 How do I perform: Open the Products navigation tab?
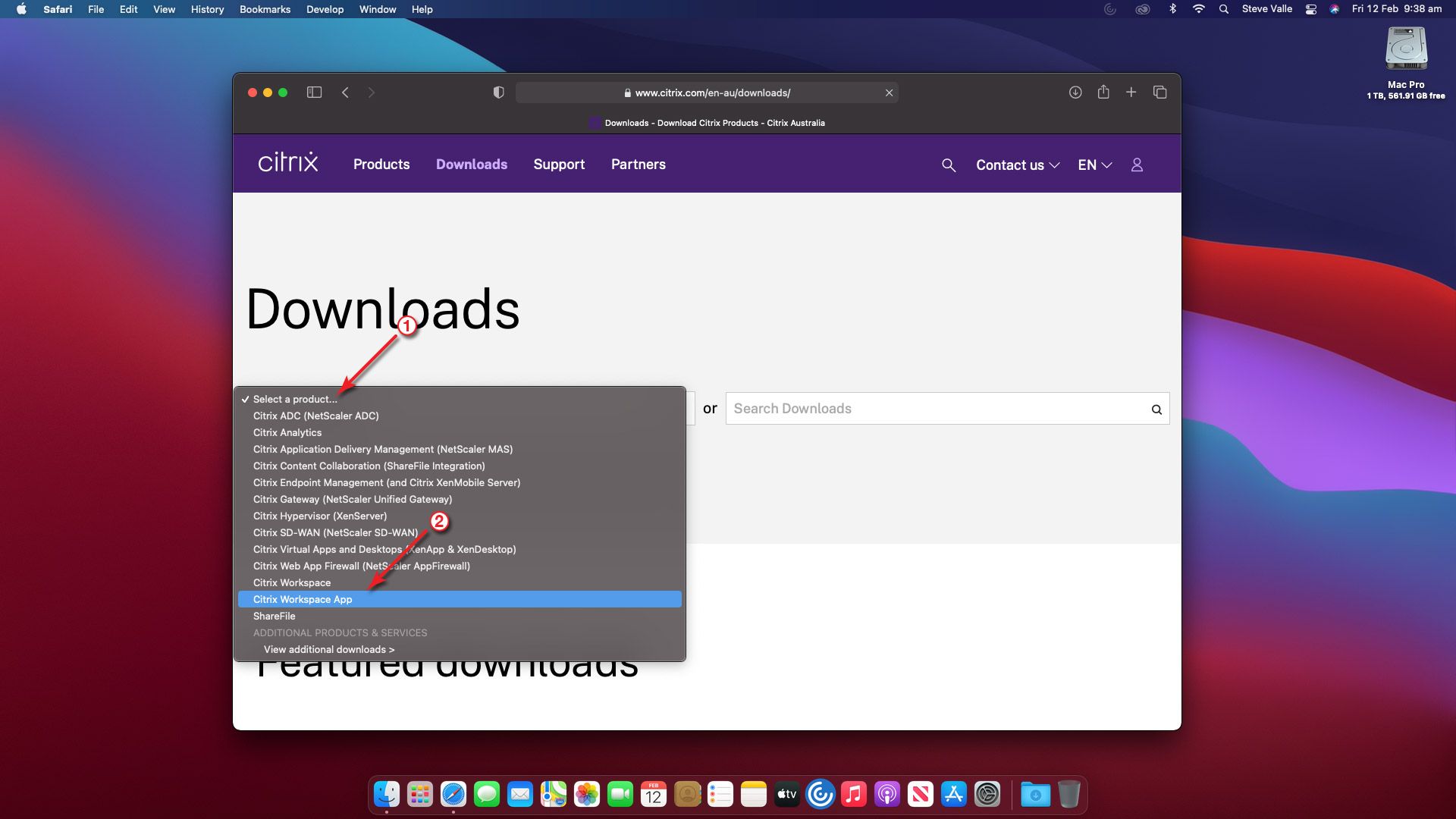pos(381,164)
